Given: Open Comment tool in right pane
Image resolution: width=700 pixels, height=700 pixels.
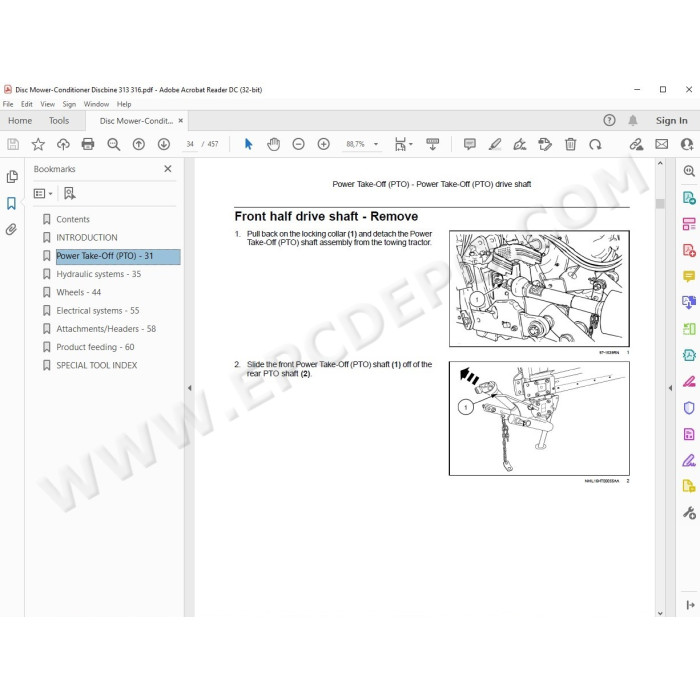Looking at the screenshot, I should click(x=689, y=276).
